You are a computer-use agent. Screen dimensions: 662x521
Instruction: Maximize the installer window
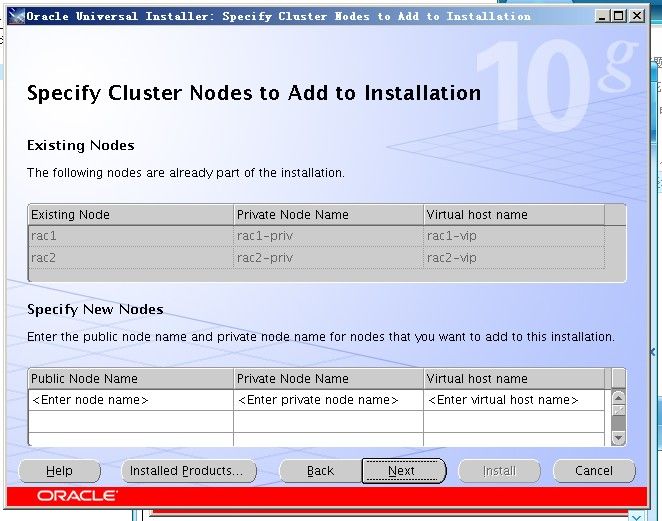[619, 16]
